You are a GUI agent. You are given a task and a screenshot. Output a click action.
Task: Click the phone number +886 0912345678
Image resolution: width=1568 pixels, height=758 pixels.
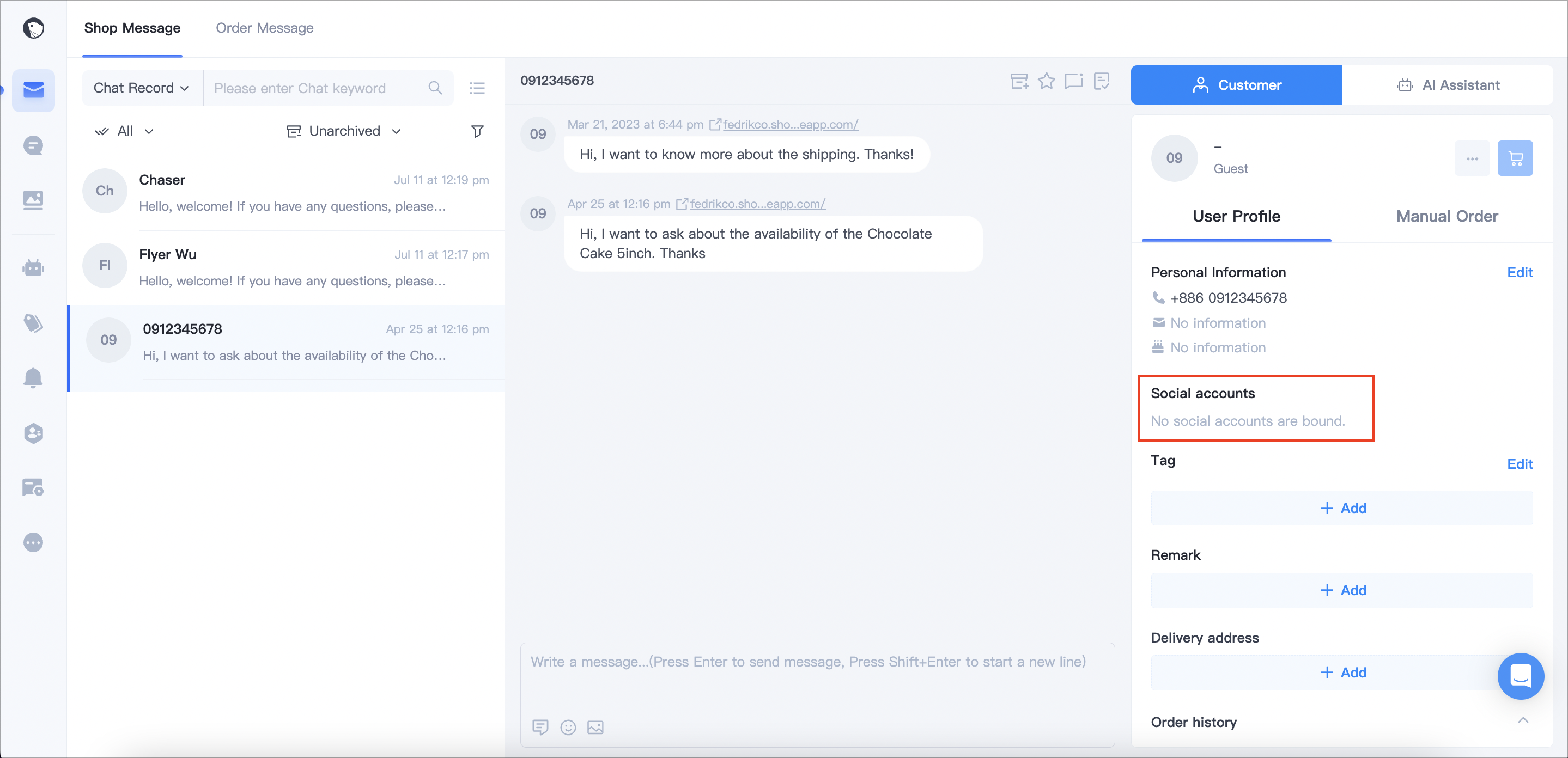click(x=1227, y=298)
